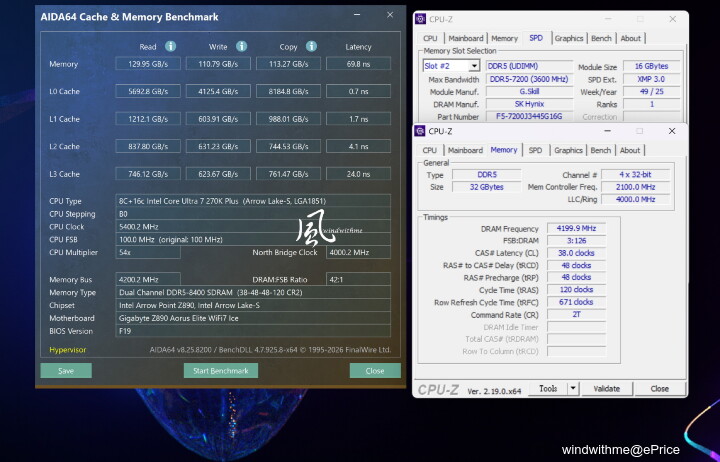Select L3 Cache latency 24.0 ns
Image resolution: width=720 pixels, height=462 pixels.
[x=359, y=174]
